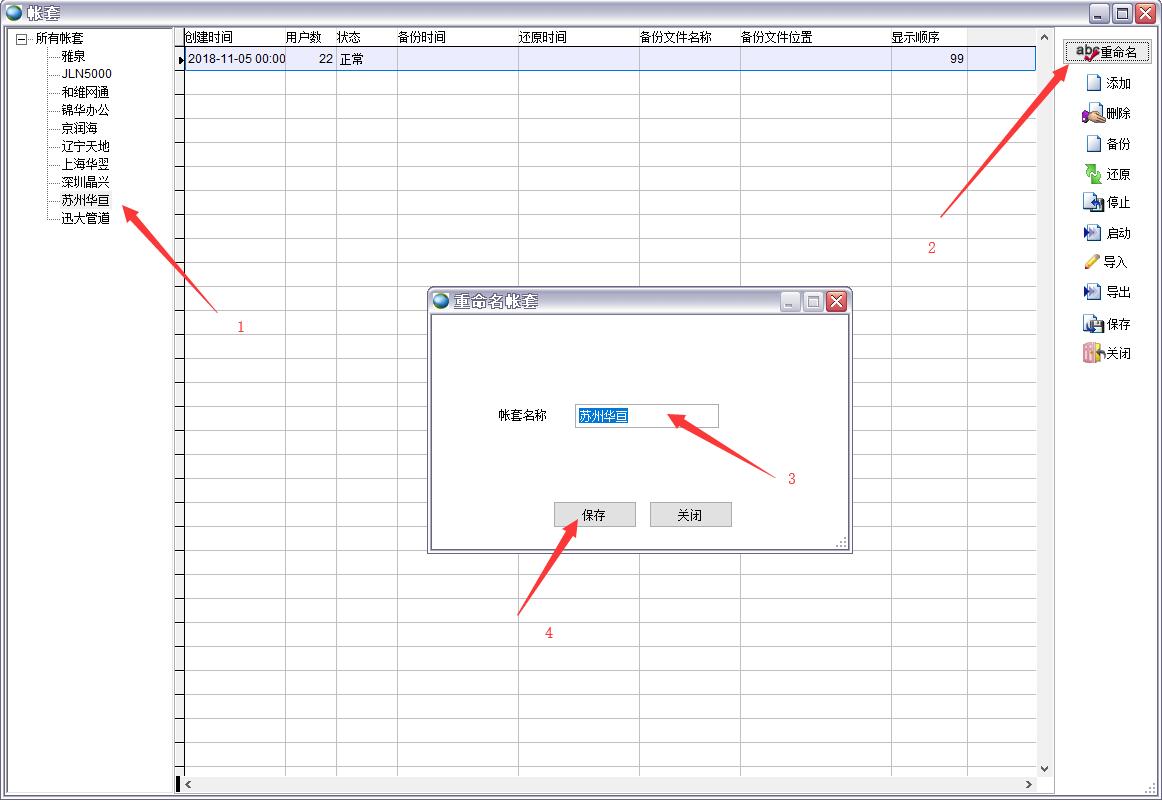Click the Stop (停止) icon
This screenshot has width=1162, height=801.
click(x=1093, y=203)
